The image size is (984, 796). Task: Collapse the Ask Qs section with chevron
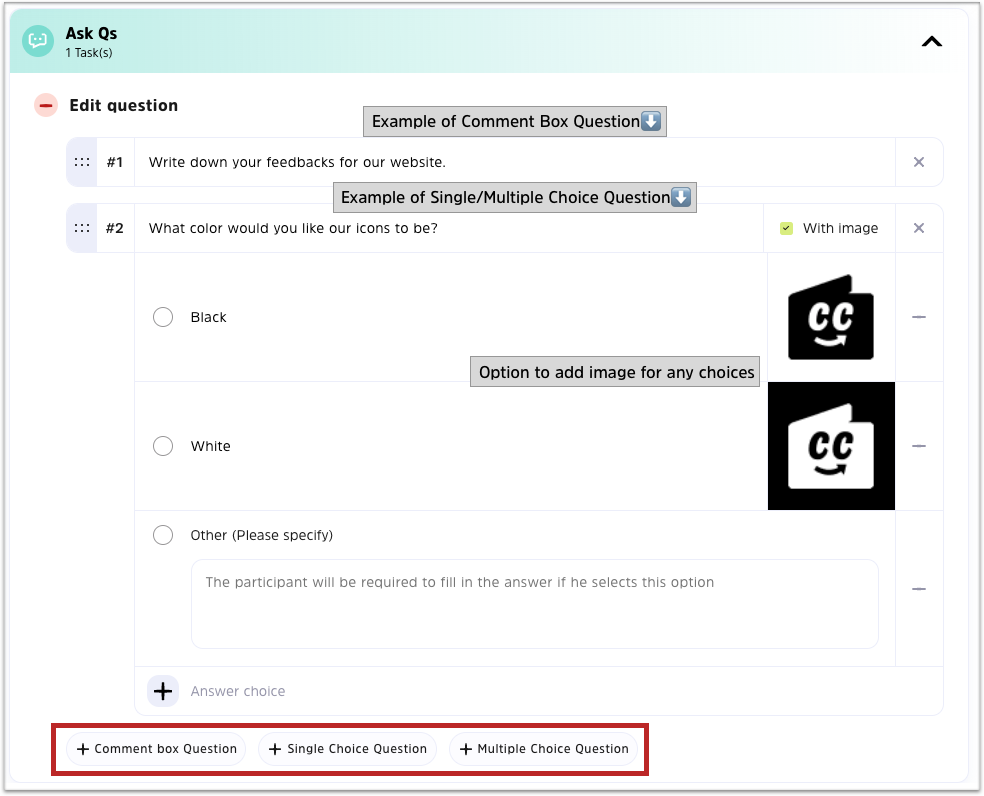pos(931,41)
